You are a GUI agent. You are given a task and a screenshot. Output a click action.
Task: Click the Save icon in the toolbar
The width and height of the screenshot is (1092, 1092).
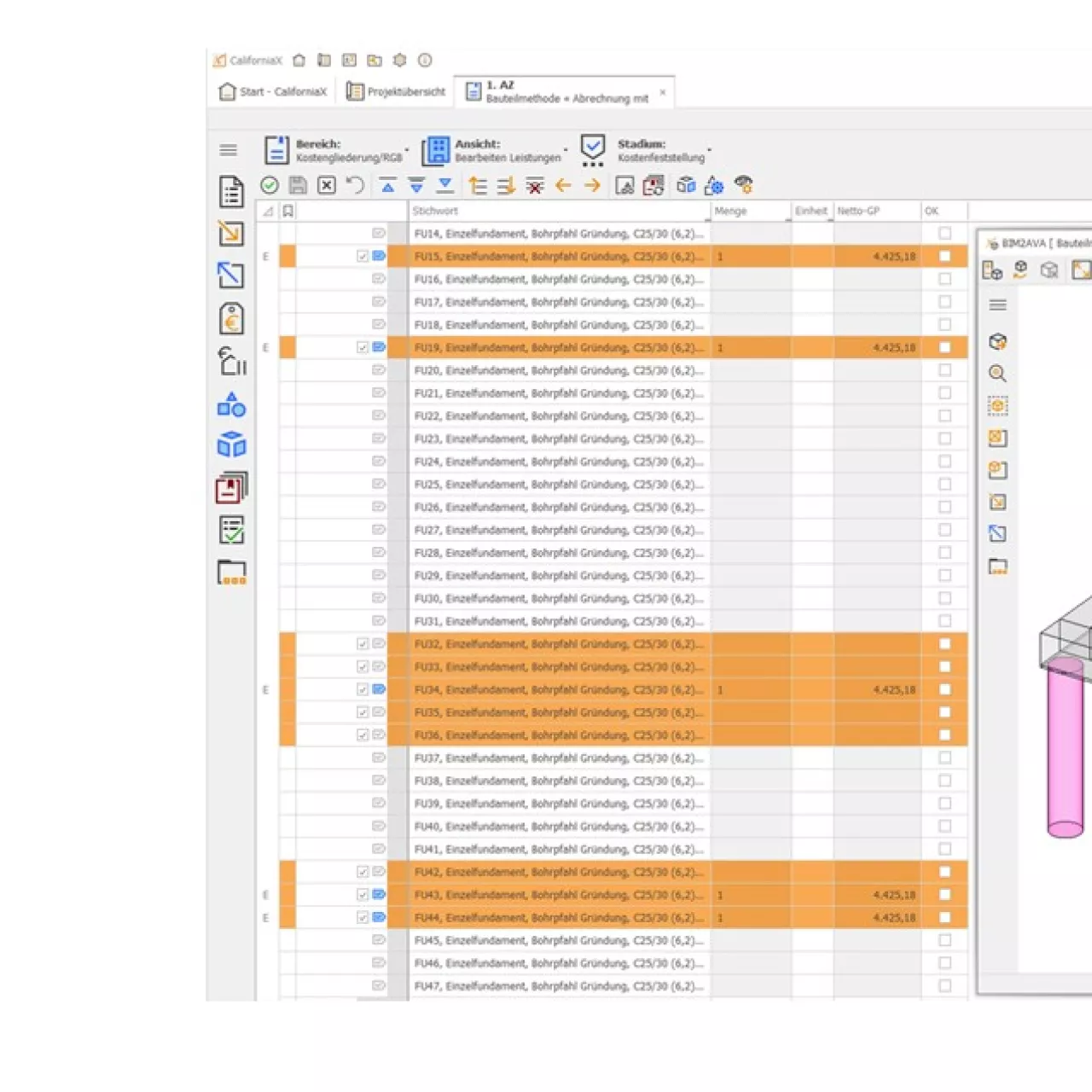tap(297, 185)
